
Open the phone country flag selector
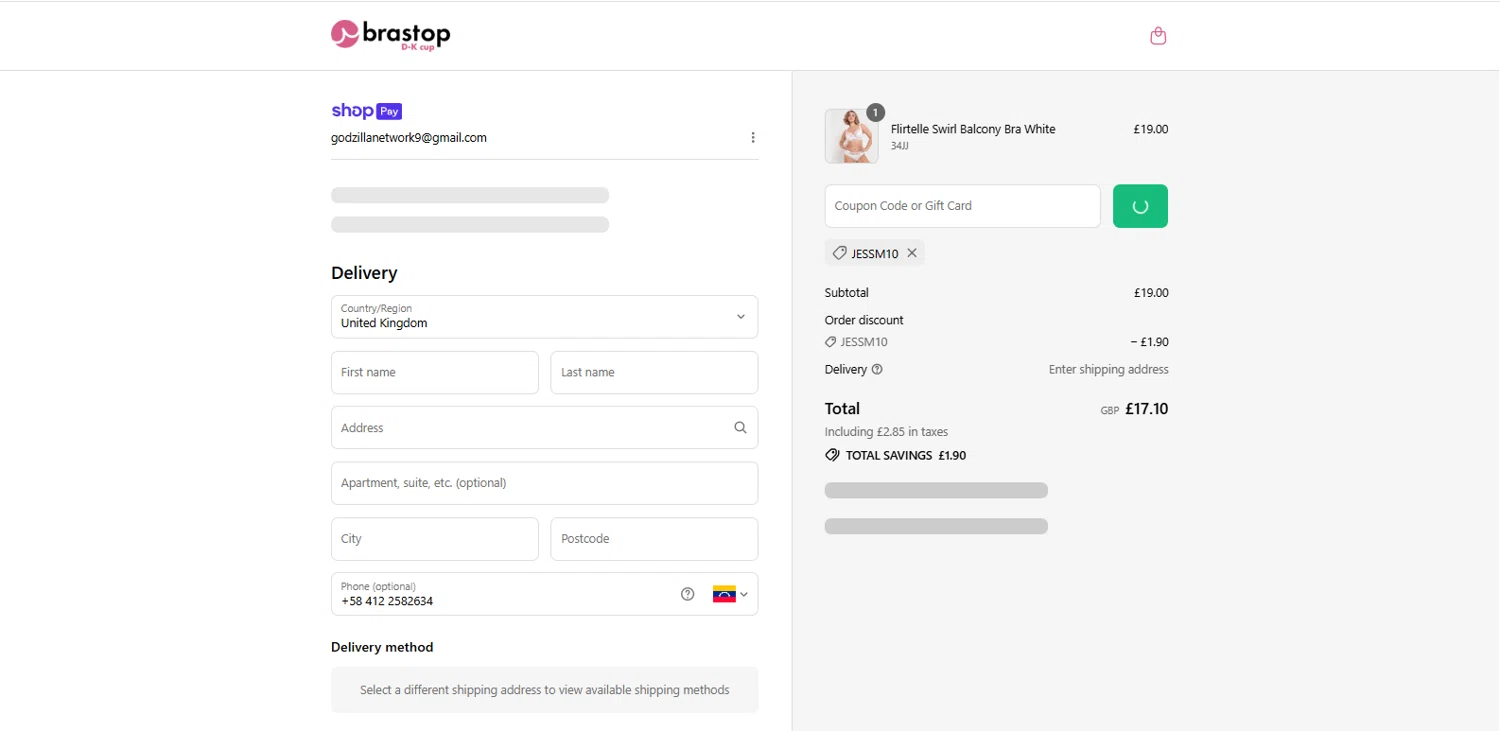pos(730,594)
